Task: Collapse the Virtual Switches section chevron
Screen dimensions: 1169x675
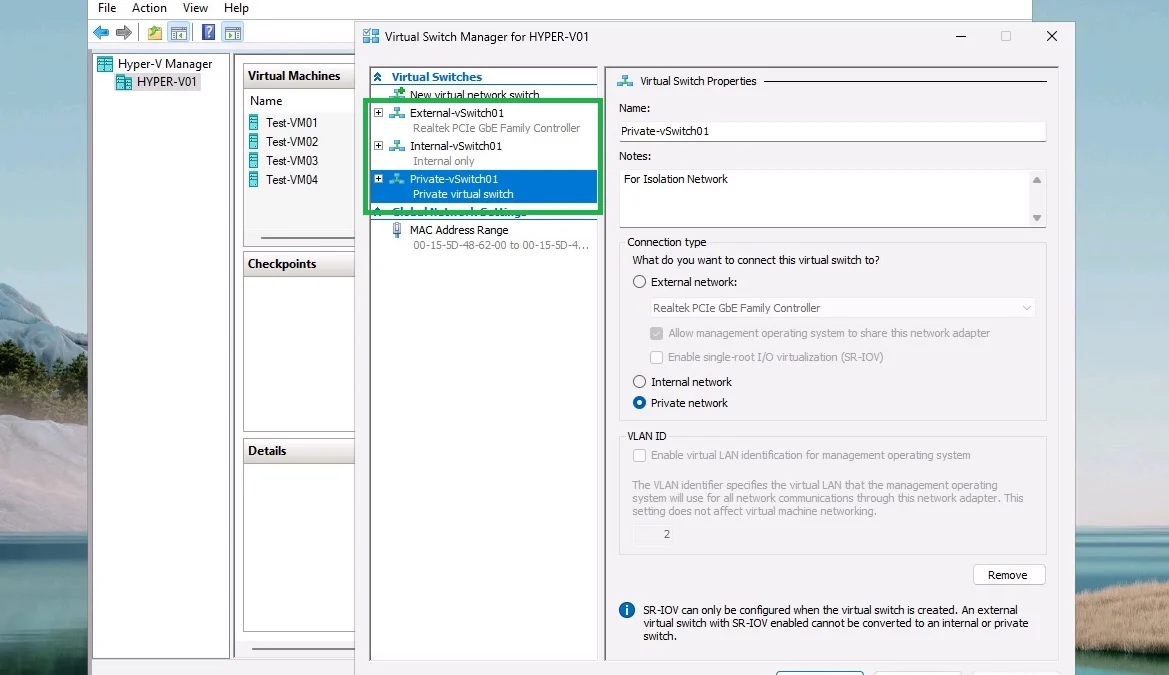Action: [378, 77]
